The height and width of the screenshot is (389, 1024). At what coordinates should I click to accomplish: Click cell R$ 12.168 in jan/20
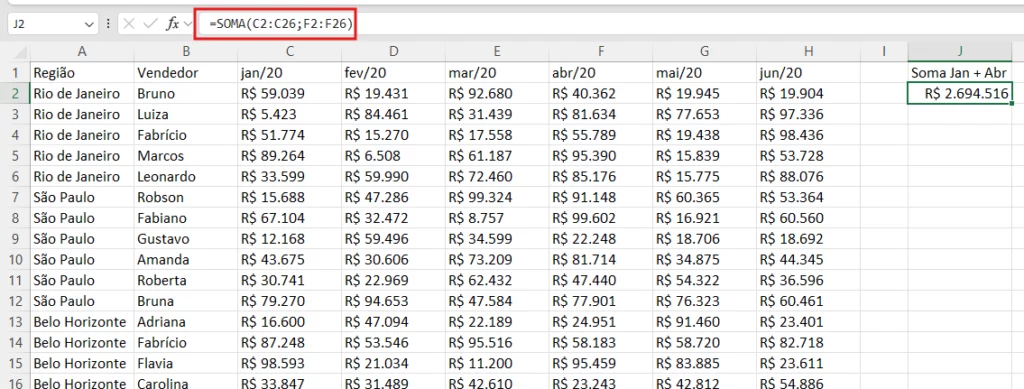pos(289,239)
